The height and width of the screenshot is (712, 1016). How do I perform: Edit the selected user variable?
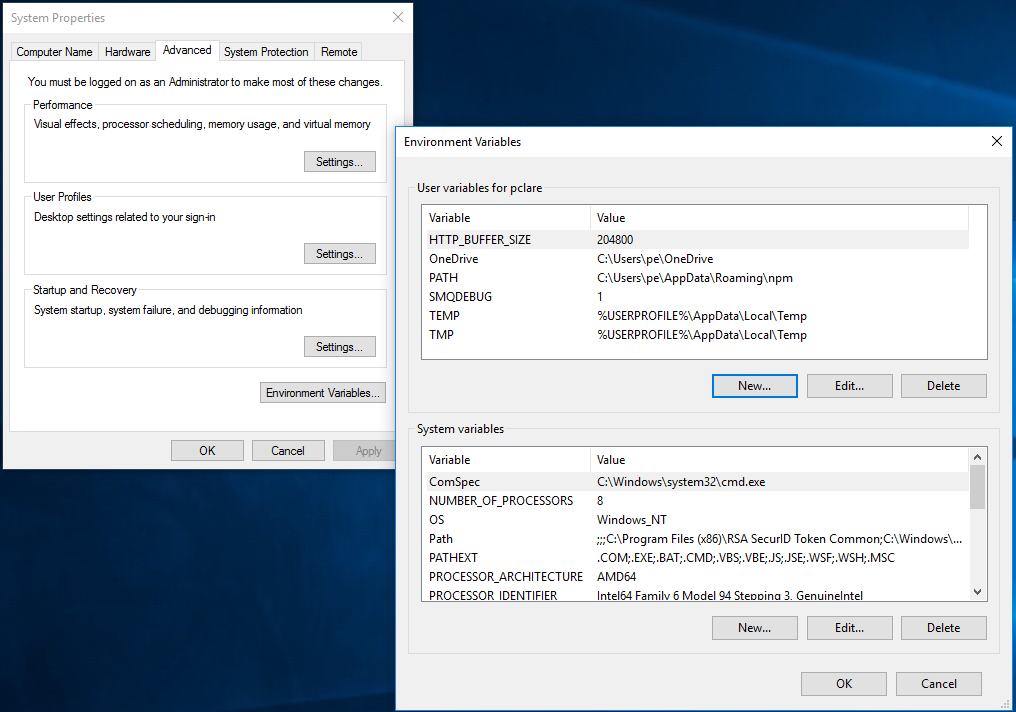tap(849, 385)
